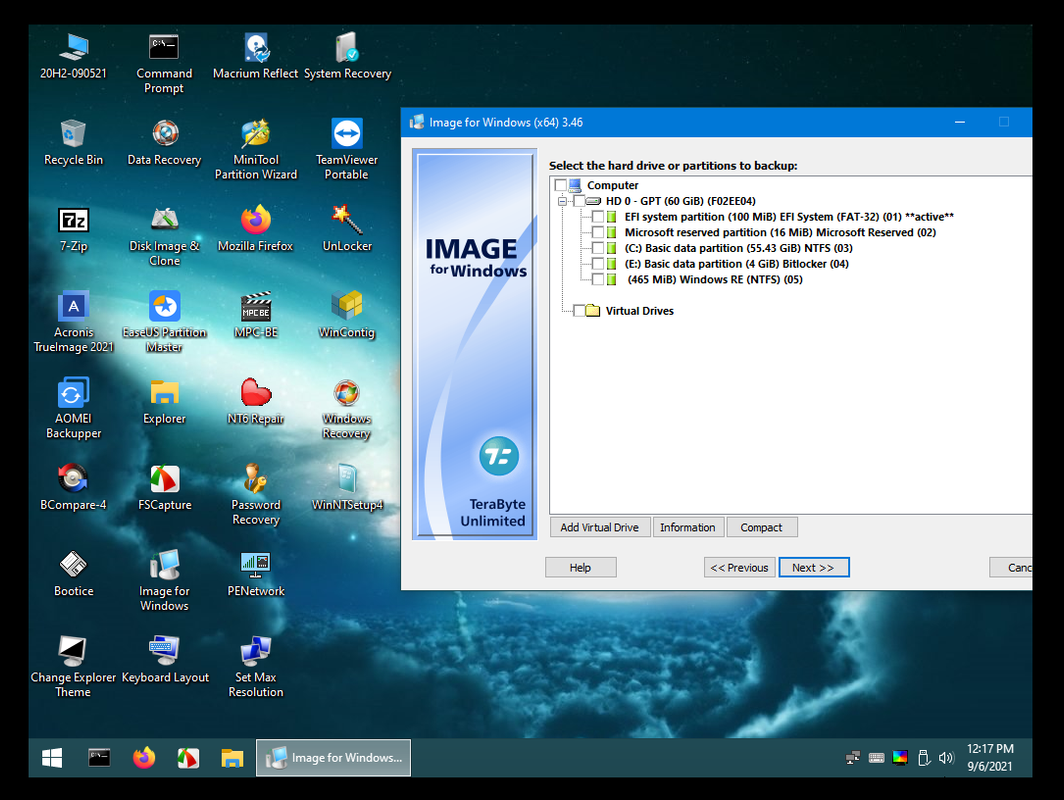Activate Image for Windows taskbar button
The image size is (1064, 800).
(333, 757)
